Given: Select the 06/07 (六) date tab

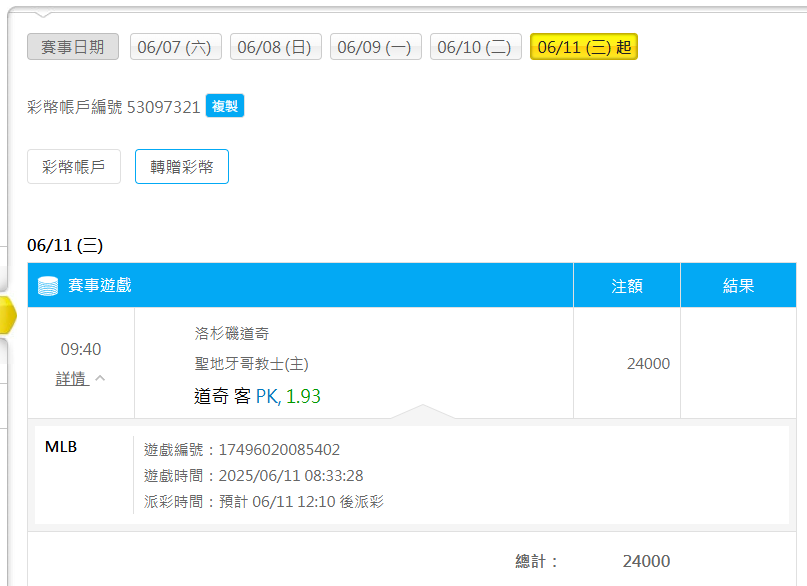Looking at the screenshot, I should click(x=176, y=47).
